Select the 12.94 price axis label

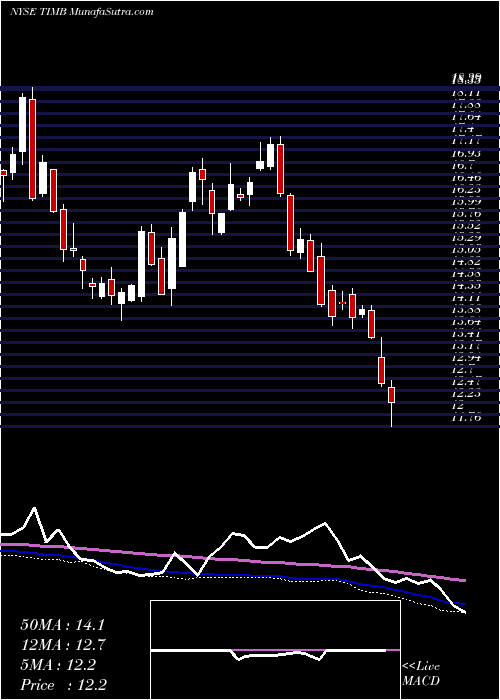467,358
